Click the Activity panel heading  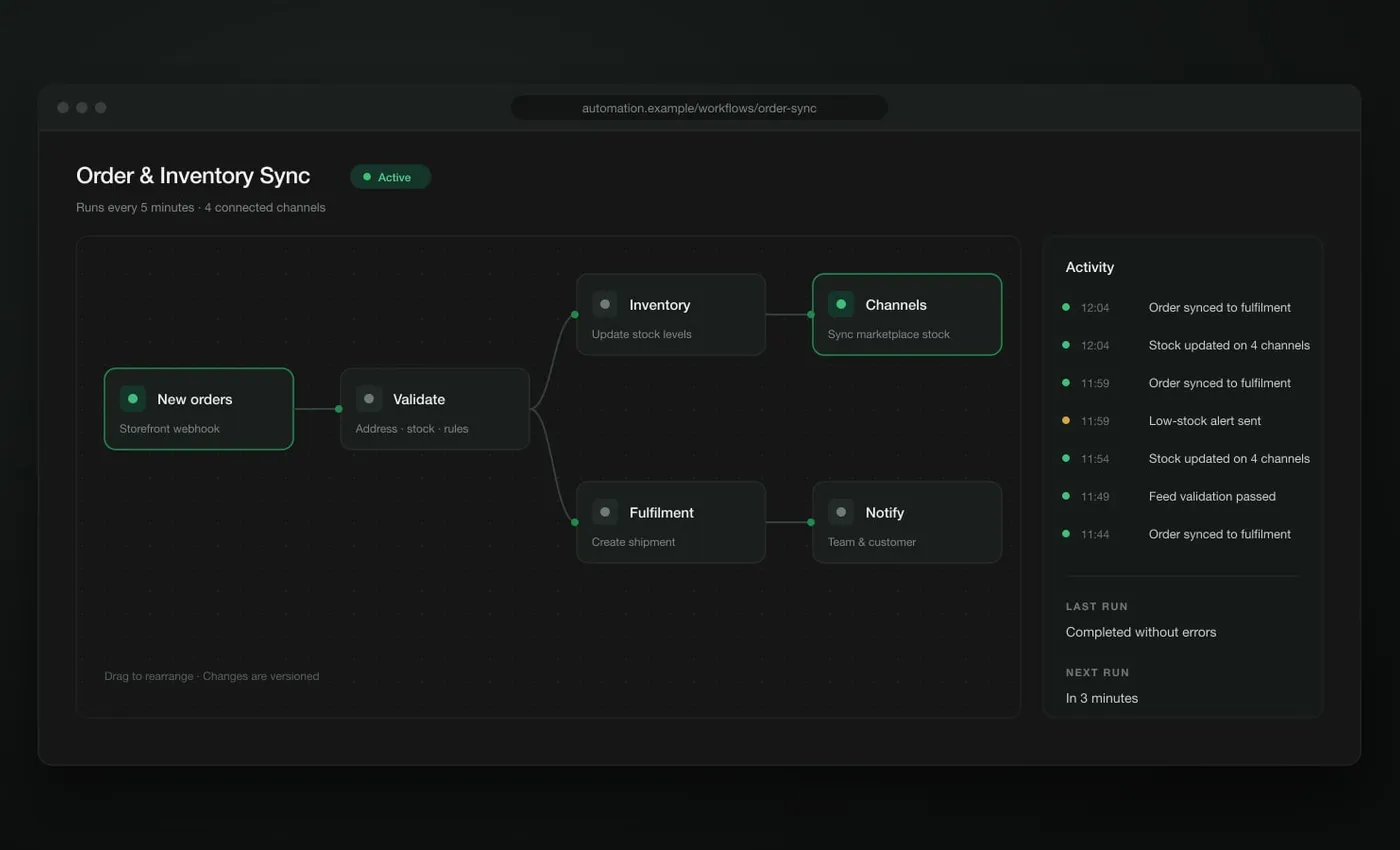[x=1090, y=267]
